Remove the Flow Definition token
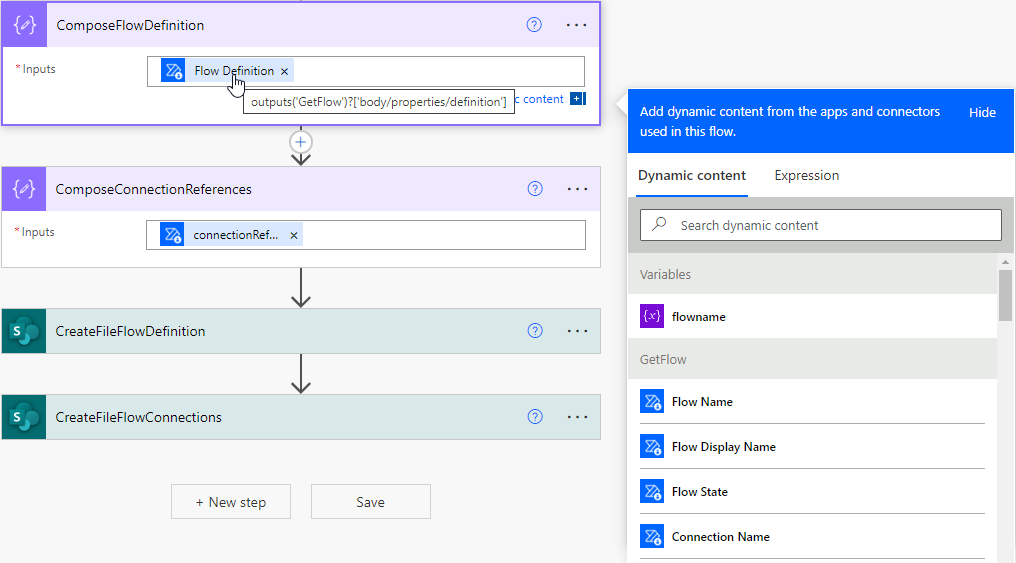The image size is (1016, 563). point(285,71)
